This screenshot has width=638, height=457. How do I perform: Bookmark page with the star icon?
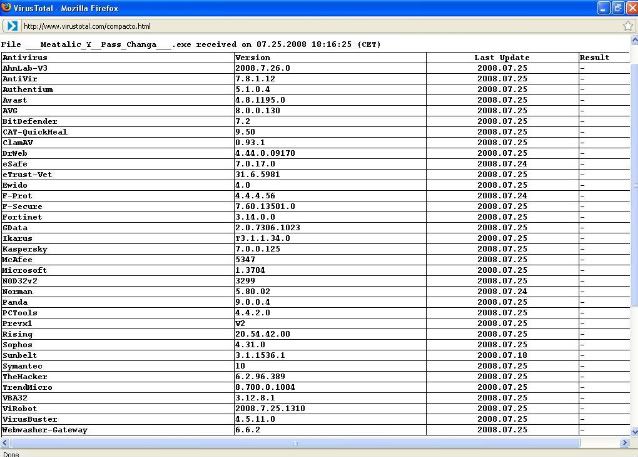pyautogui.click(x=628, y=26)
